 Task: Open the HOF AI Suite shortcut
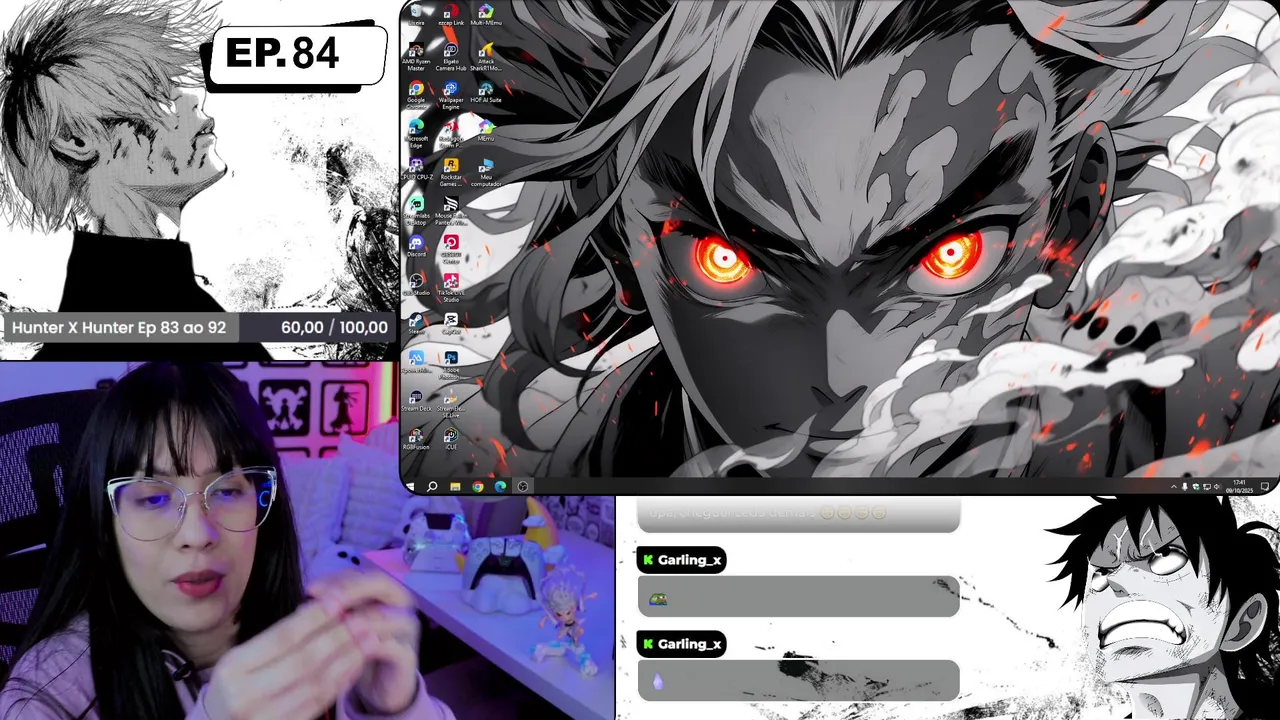pyautogui.click(x=486, y=93)
